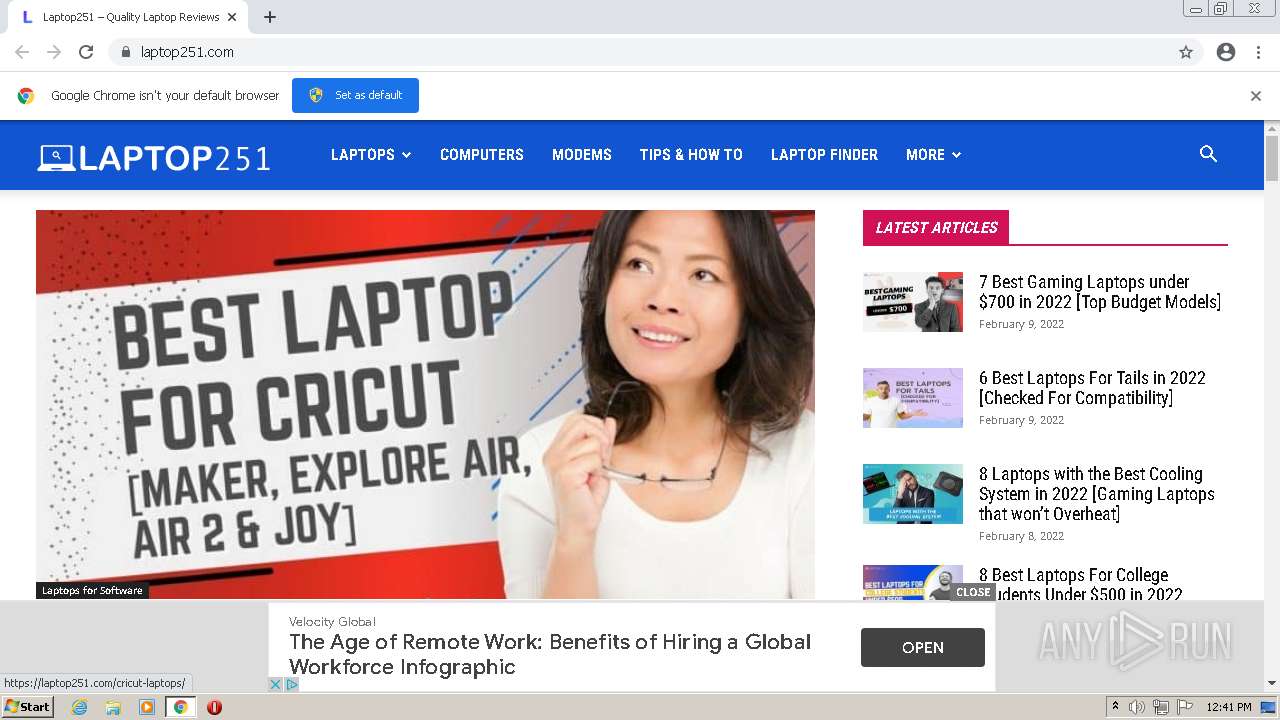Click the Laptop251 site logo
The image size is (1280, 720).
154,157
